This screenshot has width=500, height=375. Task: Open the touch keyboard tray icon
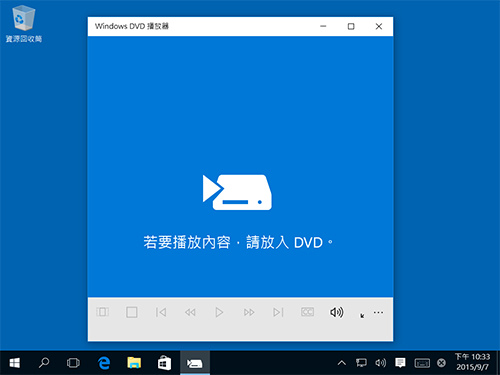(x=422, y=363)
